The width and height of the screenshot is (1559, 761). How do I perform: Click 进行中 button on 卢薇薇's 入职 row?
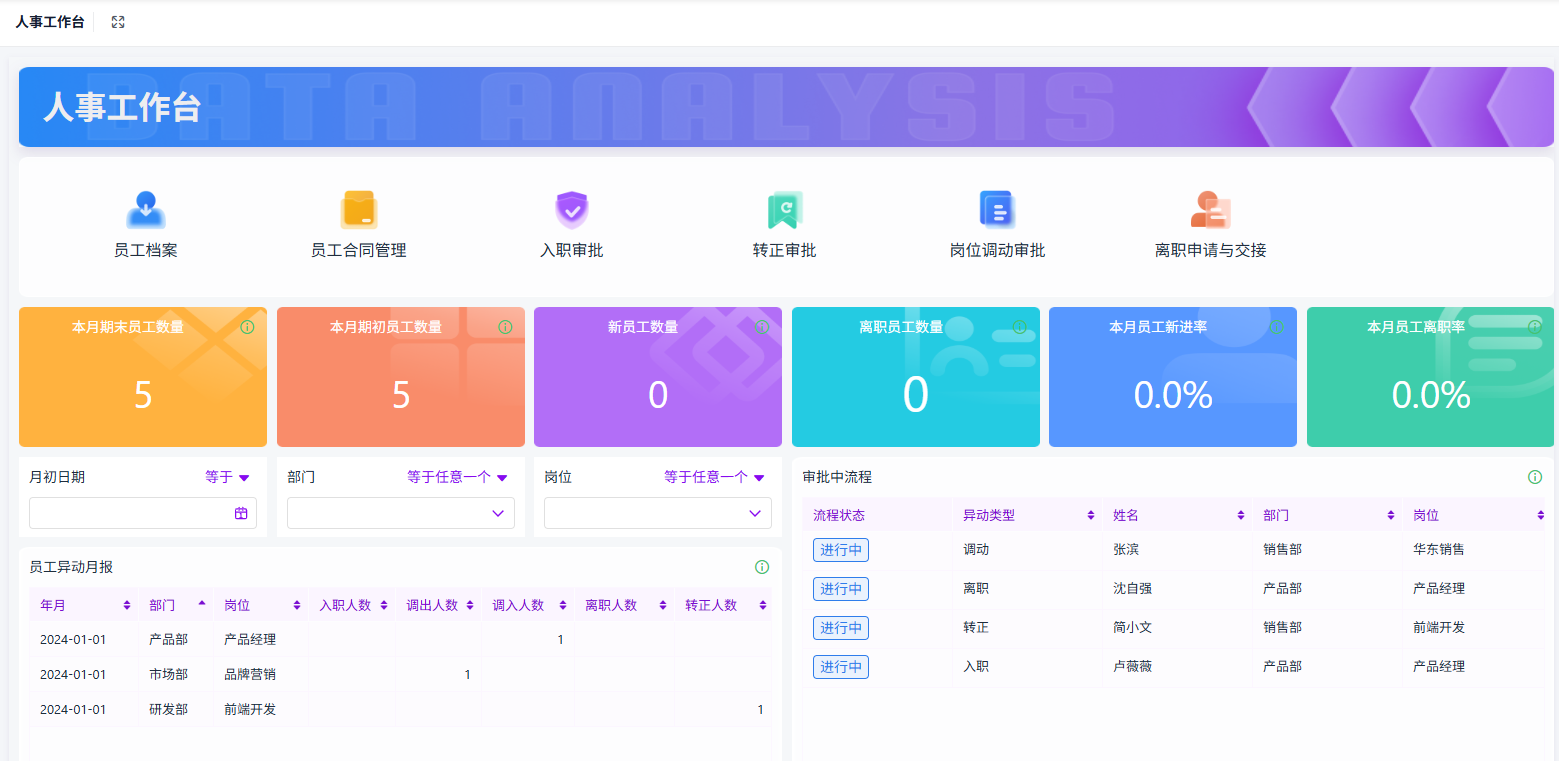[840, 666]
